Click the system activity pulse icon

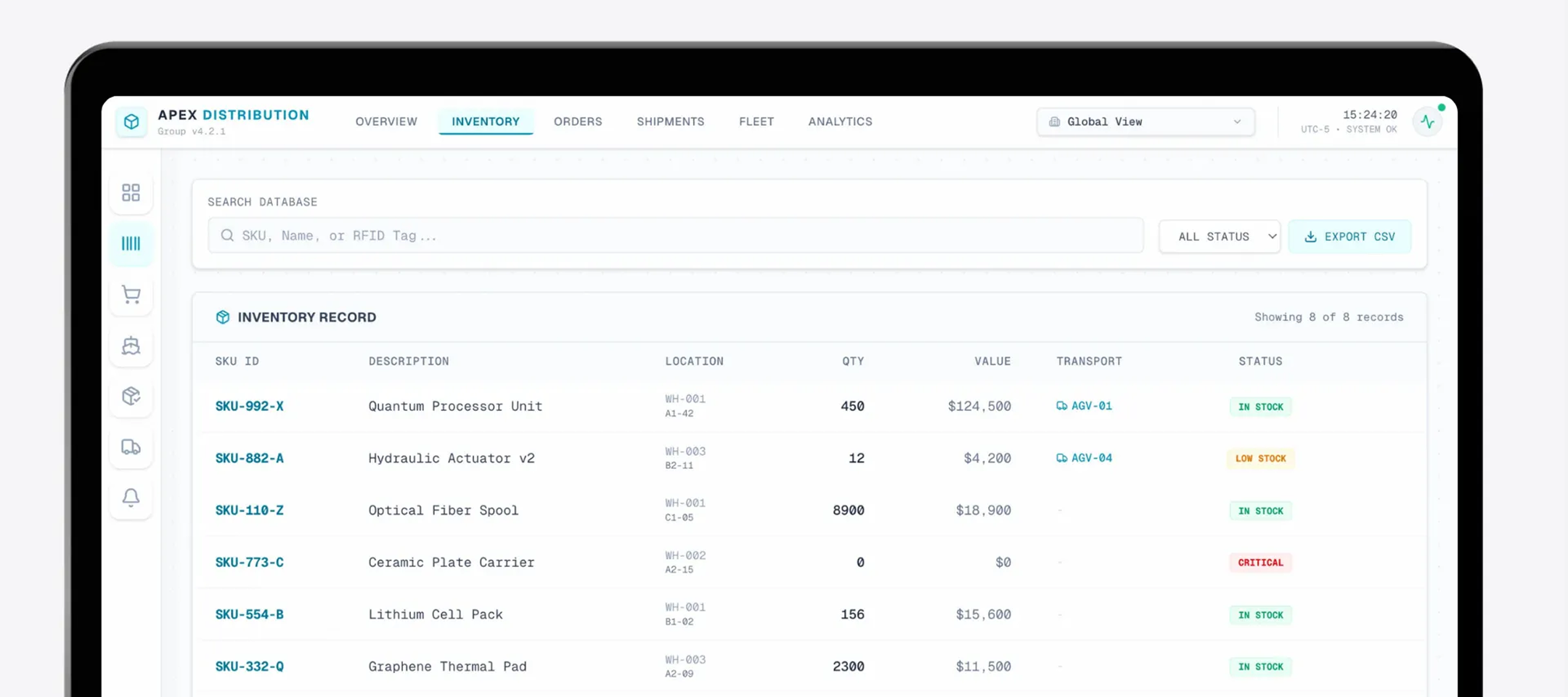click(1427, 122)
